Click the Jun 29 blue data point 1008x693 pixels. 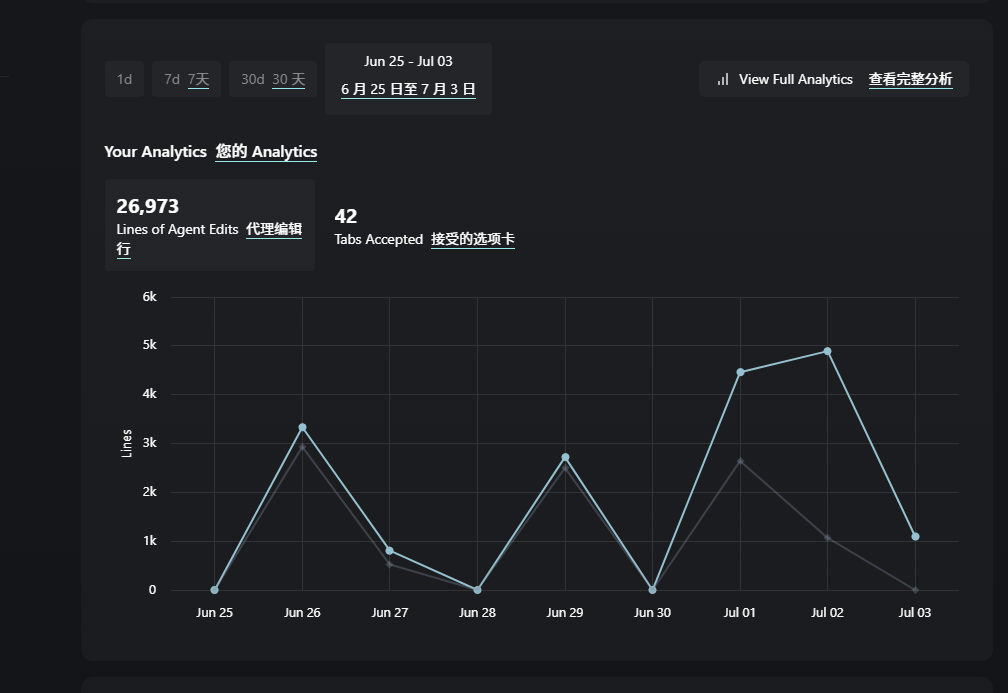tap(565, 457)
